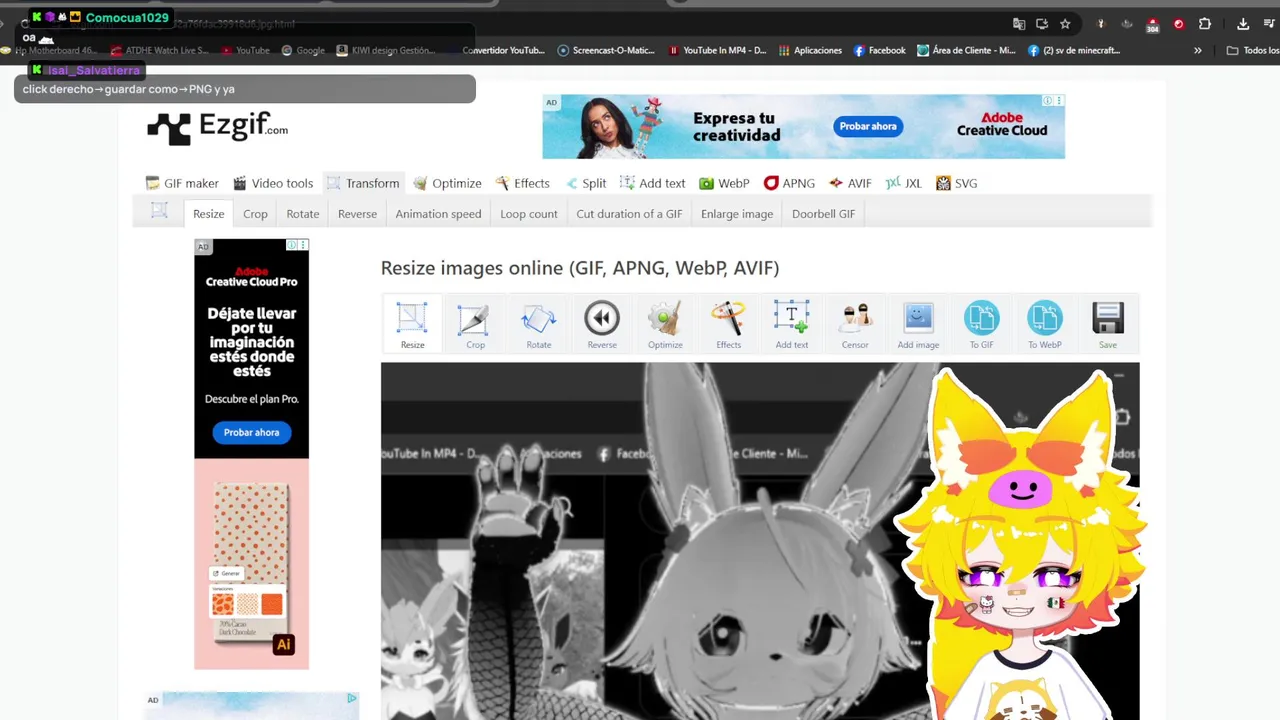Viewport: 1280px width, 720px height.
Task: Open the Split menu
Action: click(x=585, y=183)
